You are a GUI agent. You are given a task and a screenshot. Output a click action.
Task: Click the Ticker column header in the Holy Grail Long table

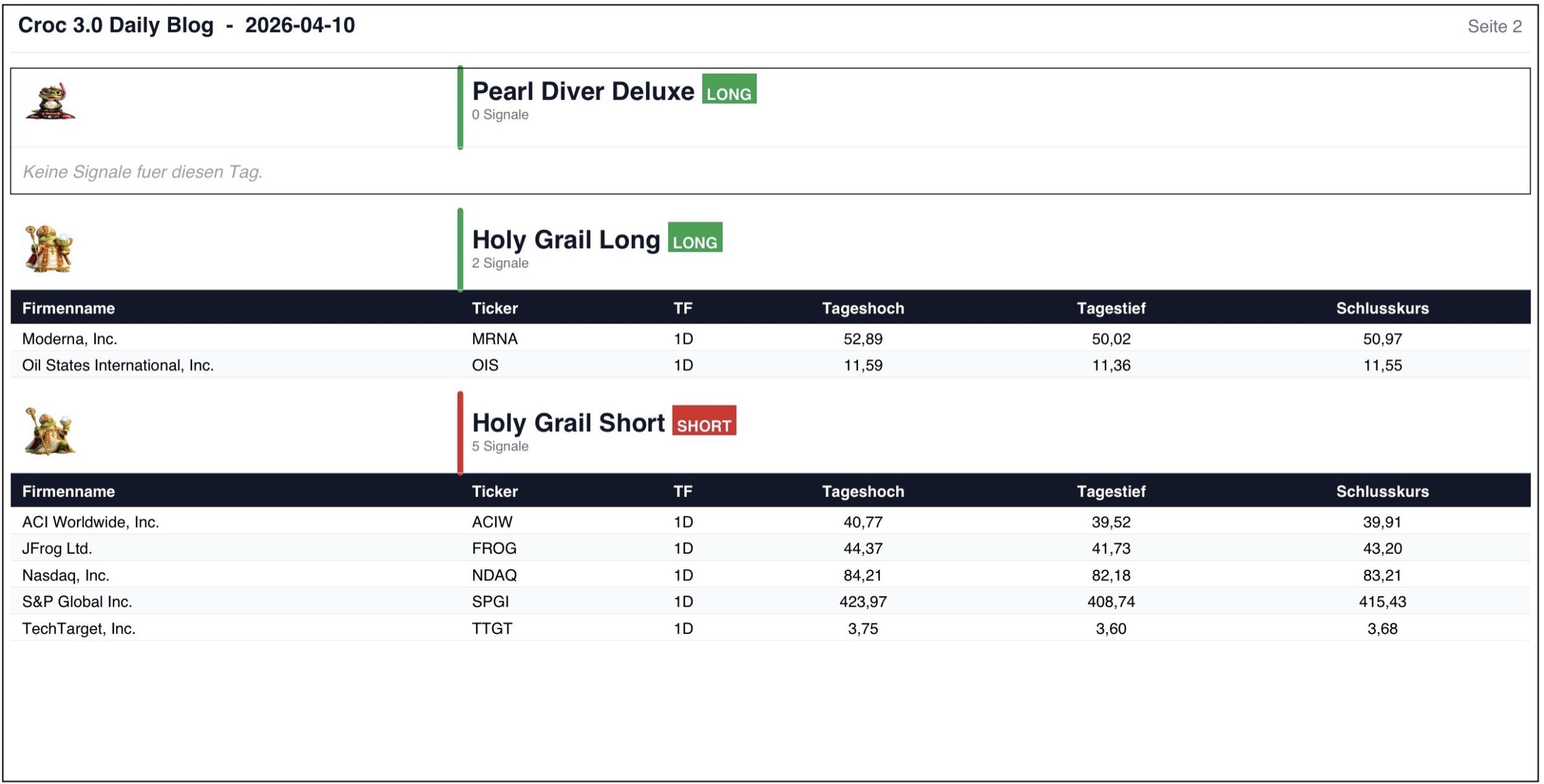(x=495, y=309)
